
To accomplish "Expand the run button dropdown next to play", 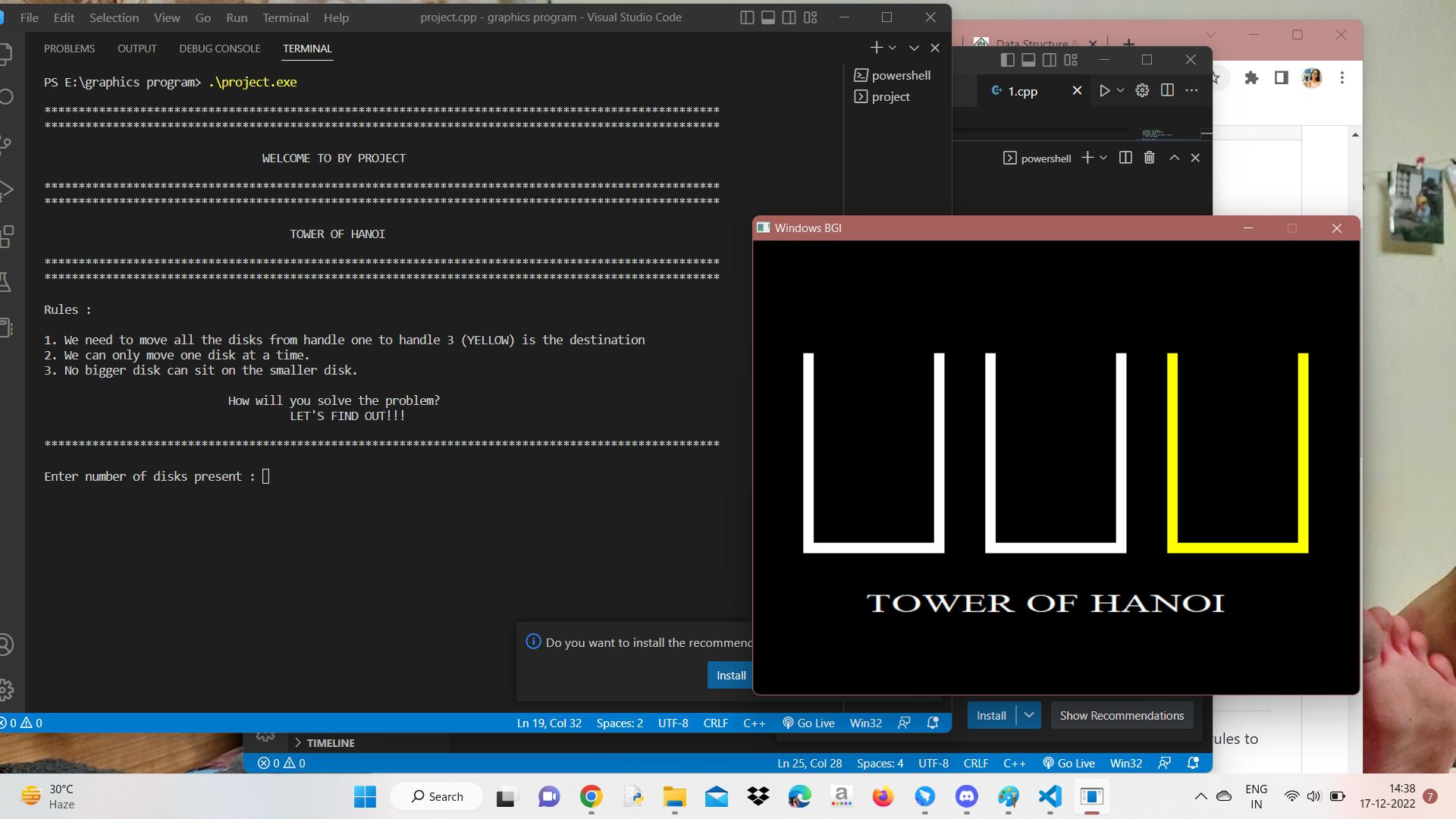I will pos(1120,90).
